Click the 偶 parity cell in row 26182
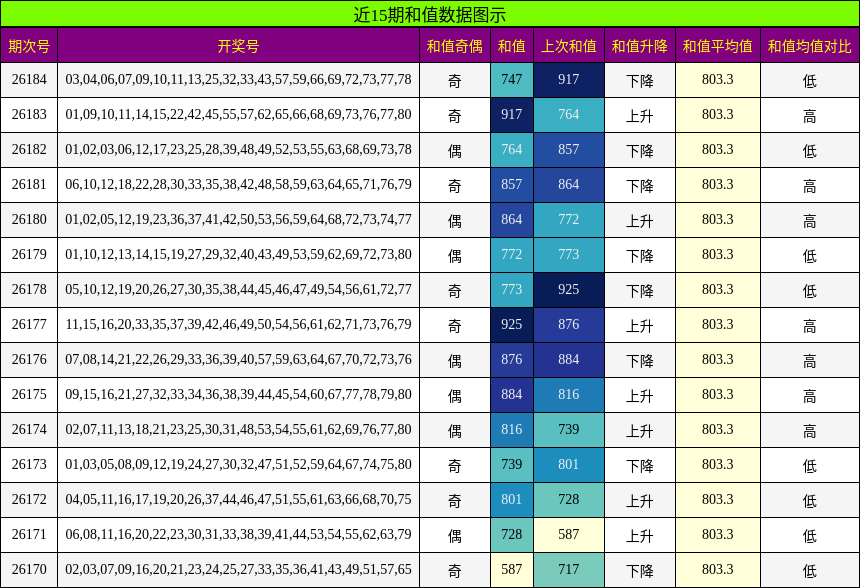The image size is (860, 588). tap(455, 150)
